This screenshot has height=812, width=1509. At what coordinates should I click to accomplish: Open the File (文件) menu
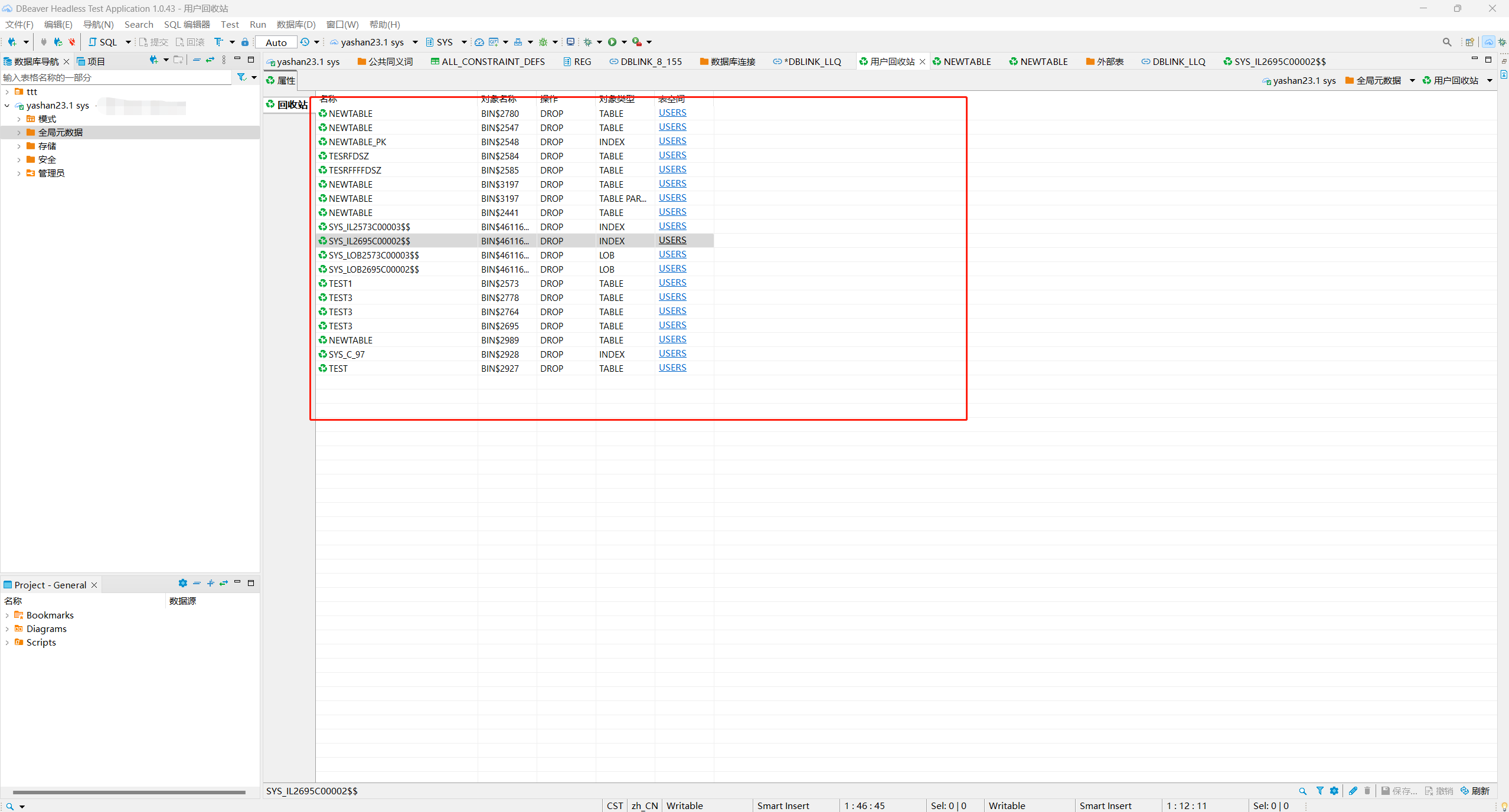pos(19,24)
